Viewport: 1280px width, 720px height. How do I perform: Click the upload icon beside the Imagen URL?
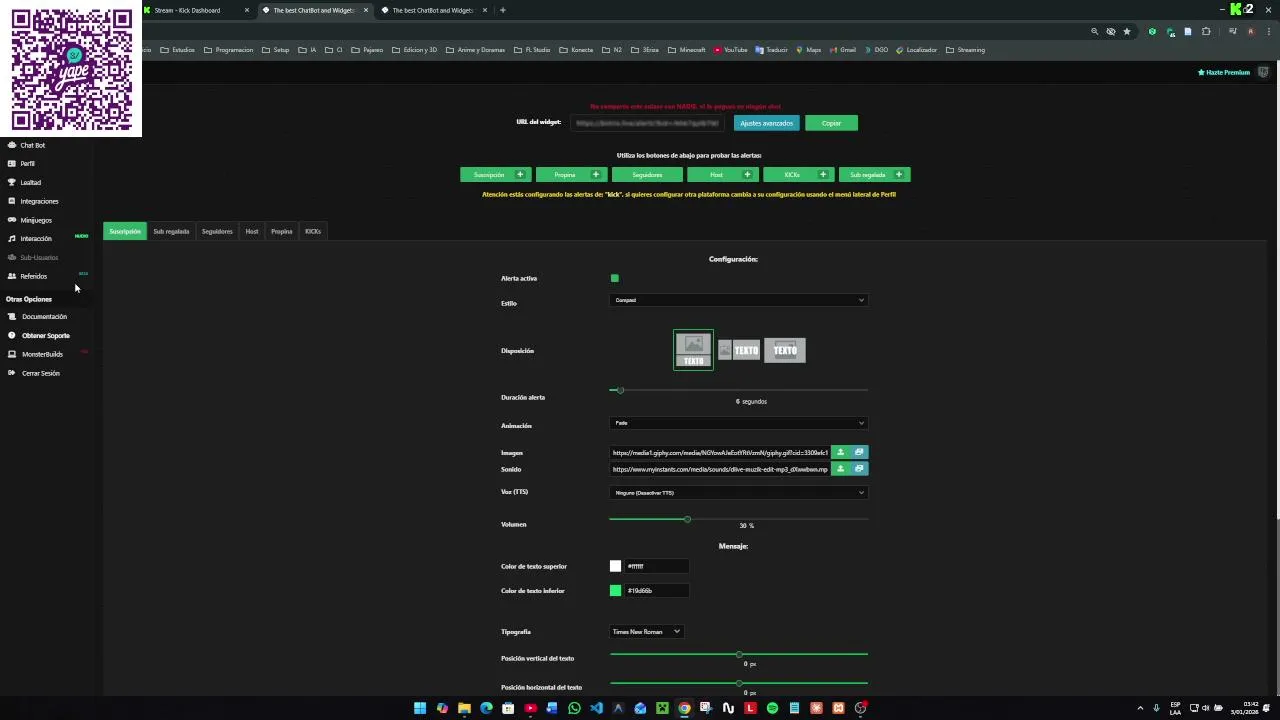(840, 452)
